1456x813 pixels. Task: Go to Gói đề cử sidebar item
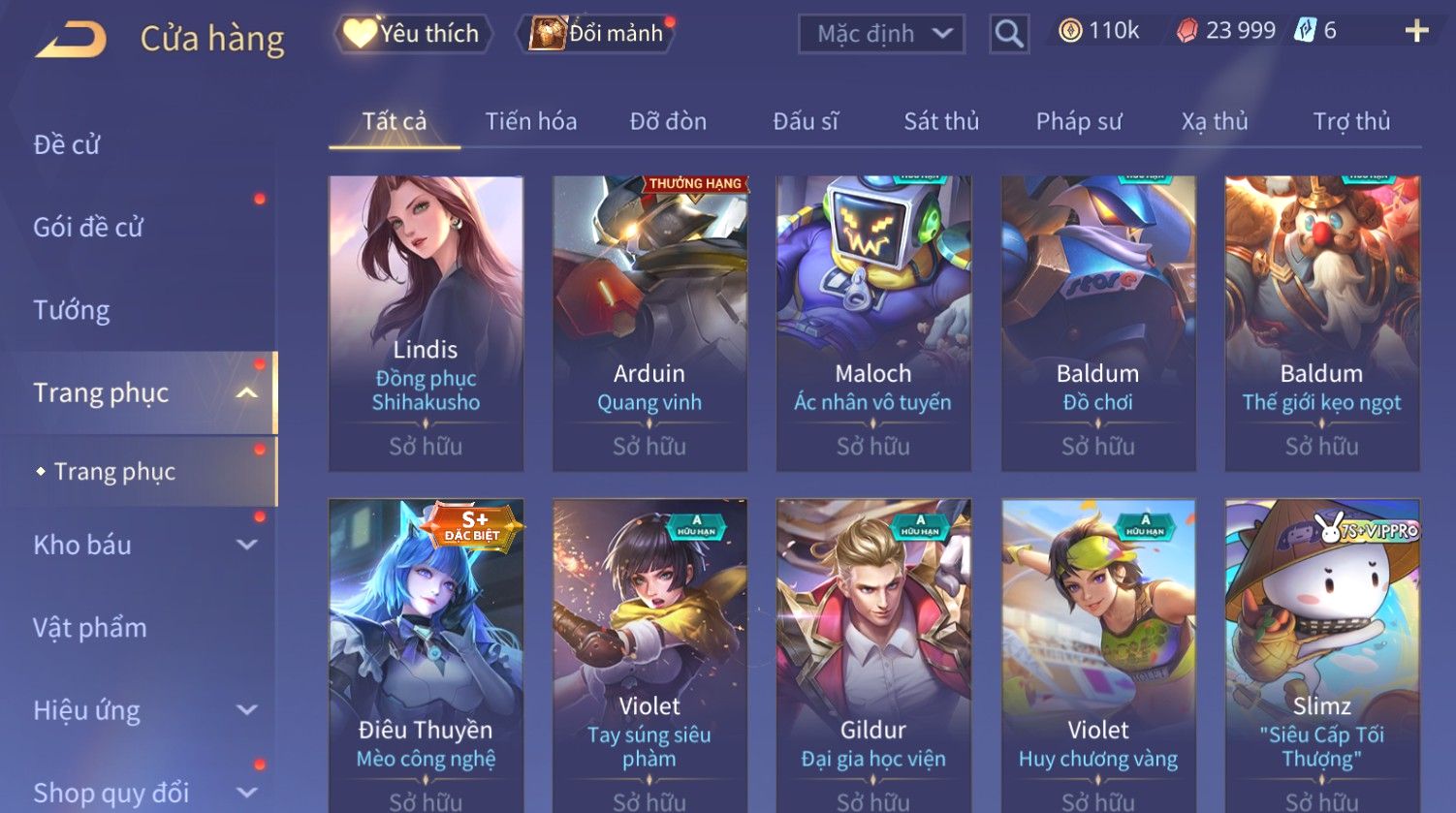[x=88, y=227]
